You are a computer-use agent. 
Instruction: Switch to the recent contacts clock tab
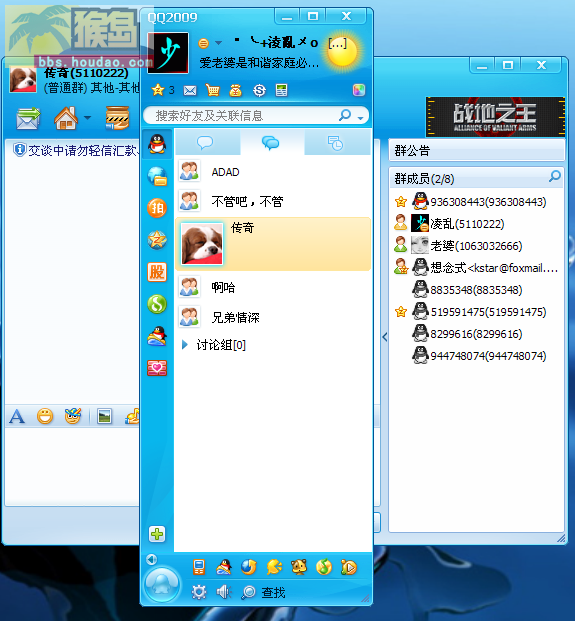335,143
